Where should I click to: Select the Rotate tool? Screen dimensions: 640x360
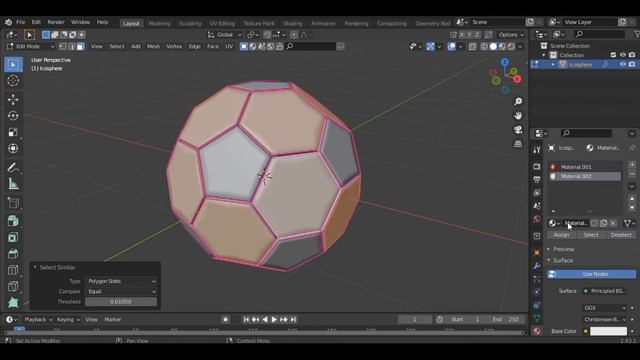13,116
